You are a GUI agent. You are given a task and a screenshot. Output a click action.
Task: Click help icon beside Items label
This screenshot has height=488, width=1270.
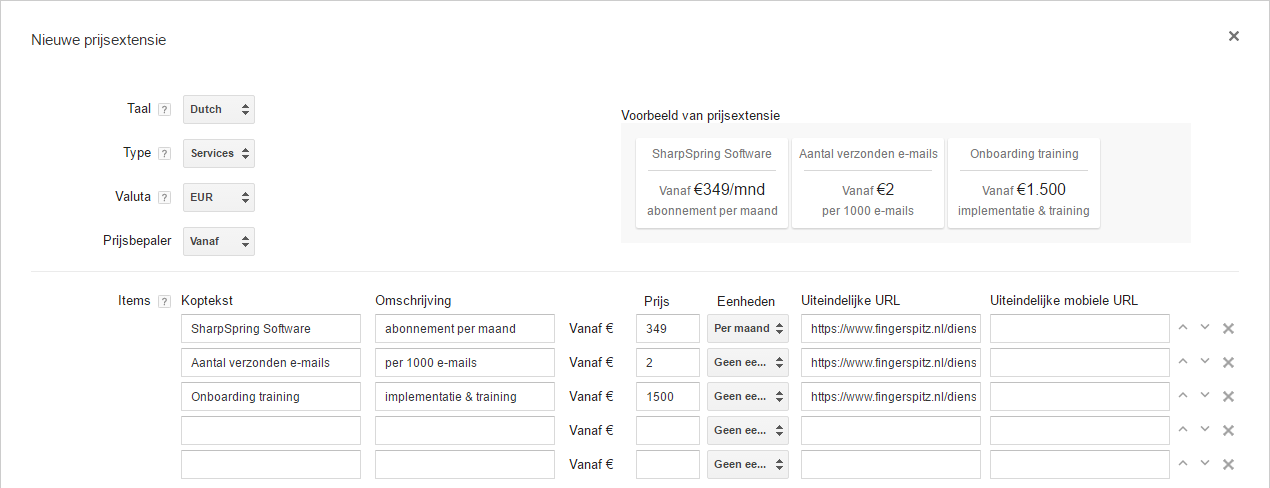click(x=165, y=302)
